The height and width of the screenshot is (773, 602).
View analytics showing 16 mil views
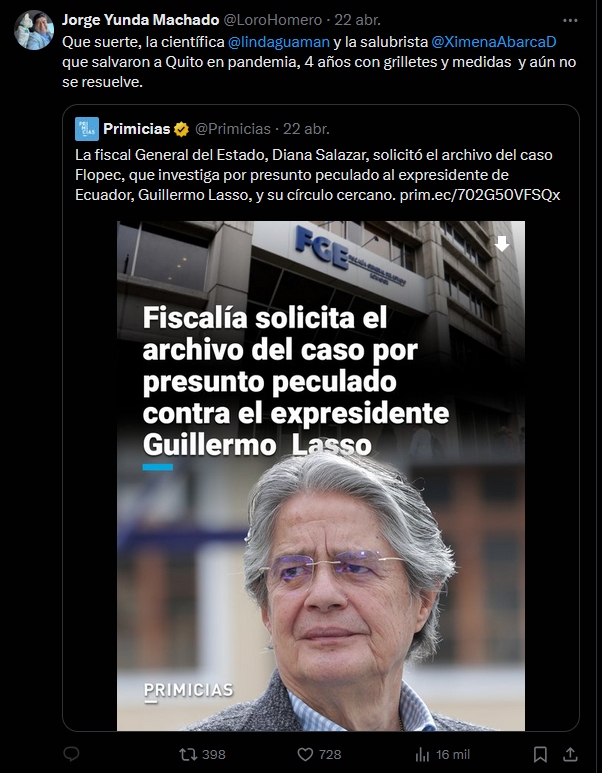pyautogui.click(x=442, y=754)
